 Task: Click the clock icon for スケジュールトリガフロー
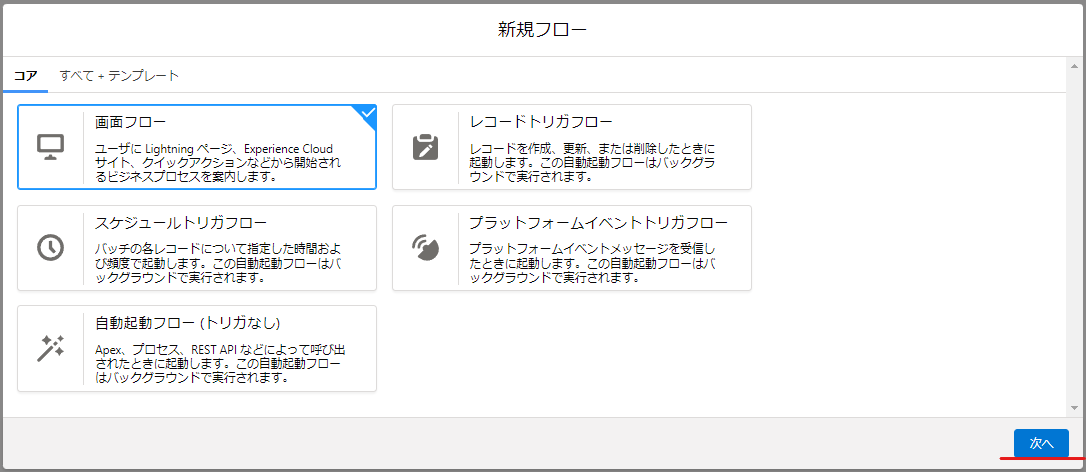(x=51, y=247)
